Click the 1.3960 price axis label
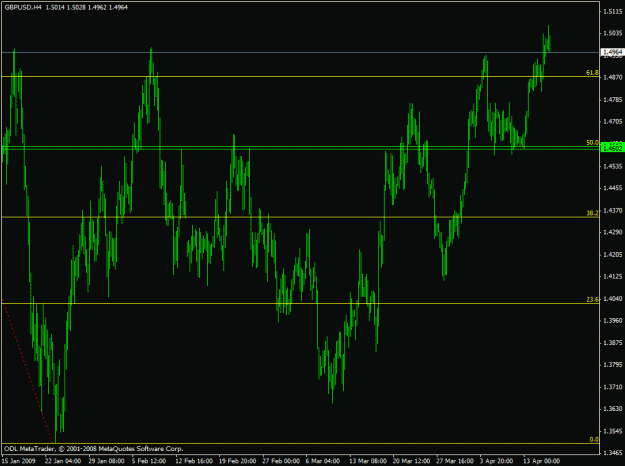Image resolution: width=625 pixels, height=466 pixels. coord(613,320)
